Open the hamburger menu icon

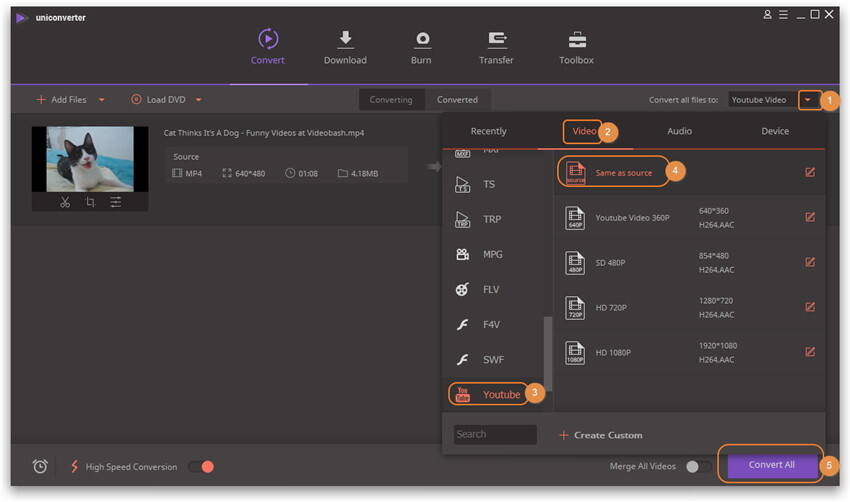coord(783,15)
